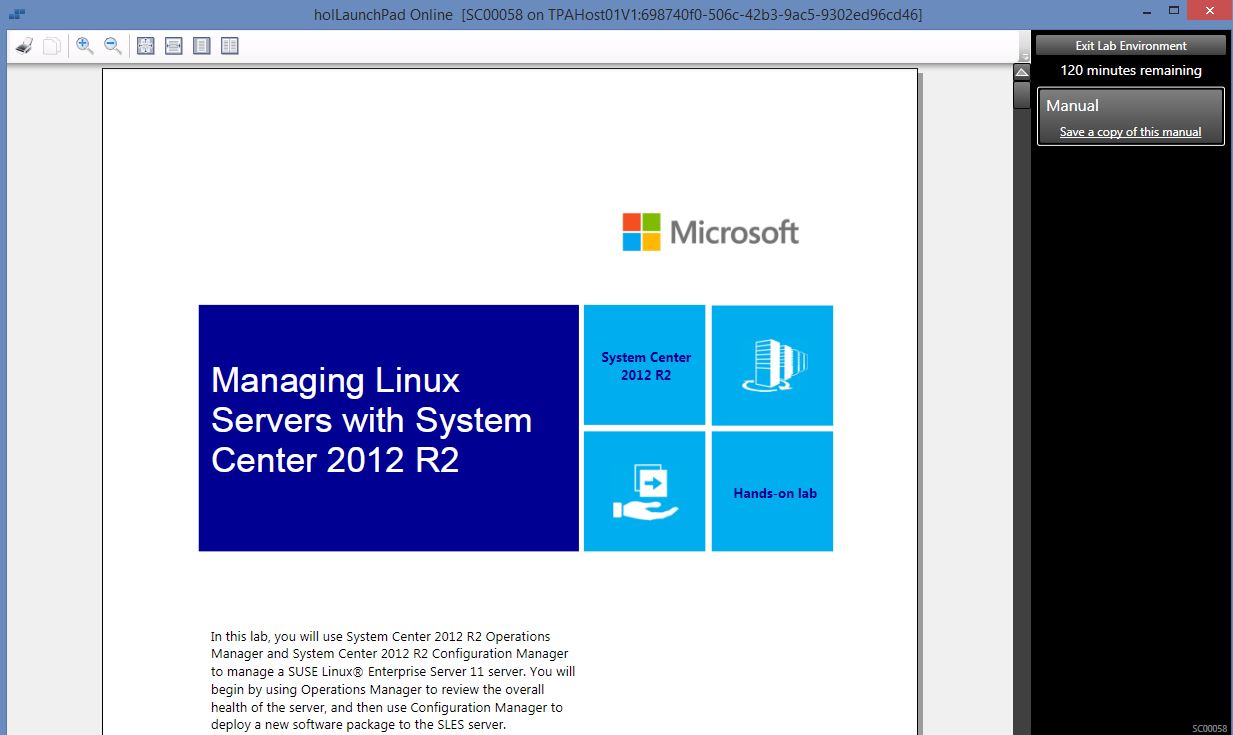
Task: Click the 120 minutes remaining text
Action: click(x=1131, y=71)
